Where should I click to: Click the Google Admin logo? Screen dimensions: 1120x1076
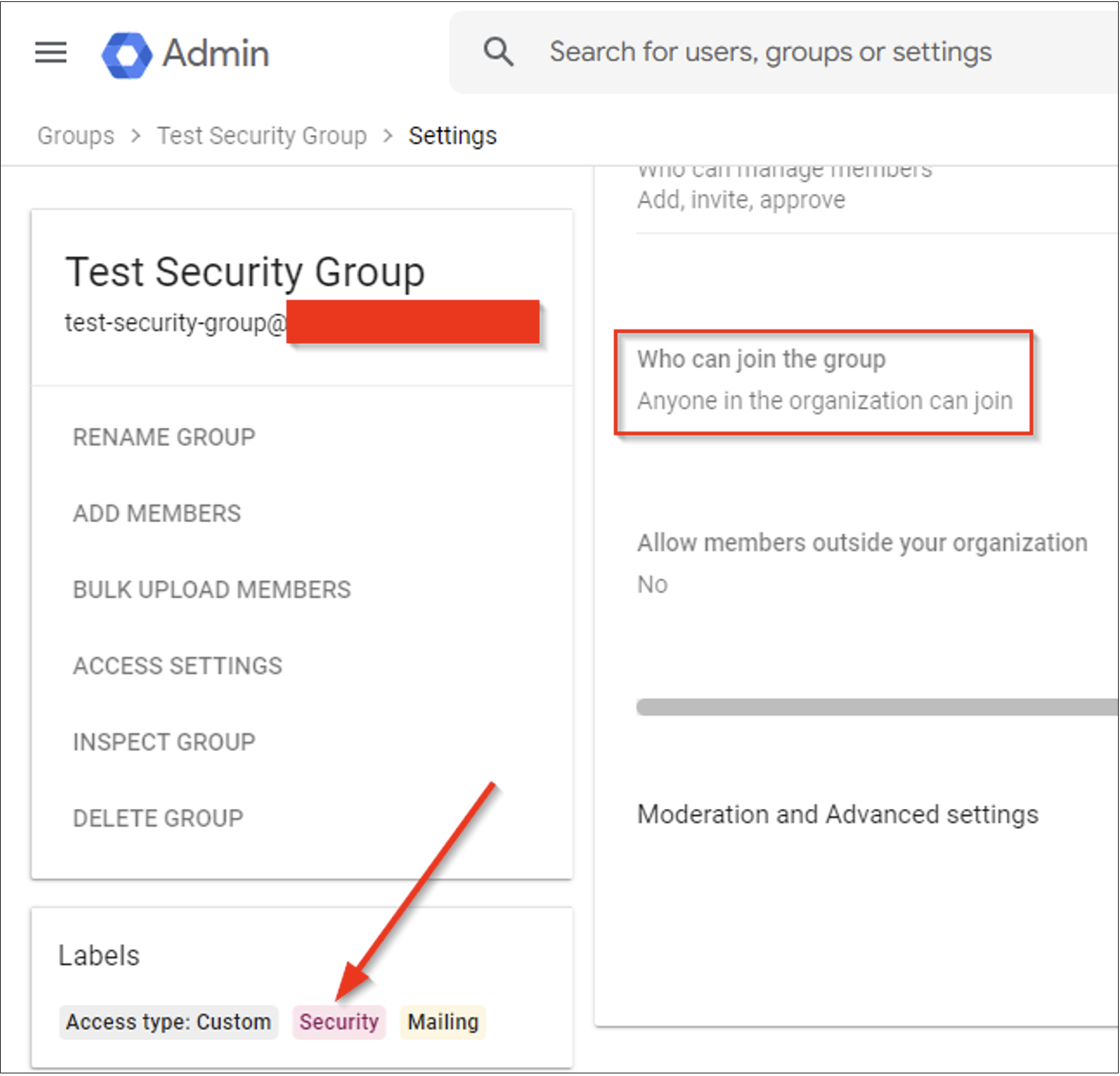point(186,54)
